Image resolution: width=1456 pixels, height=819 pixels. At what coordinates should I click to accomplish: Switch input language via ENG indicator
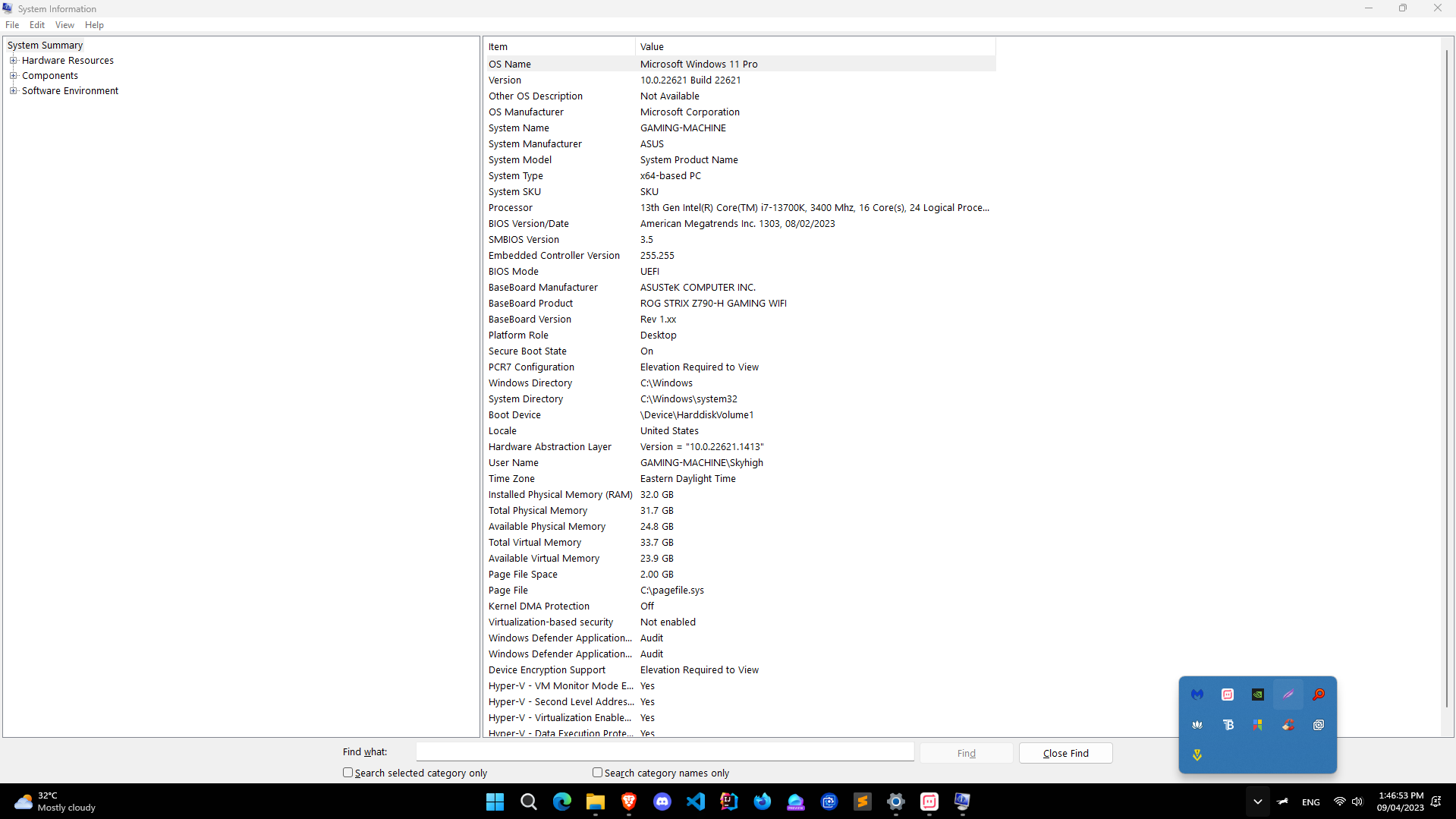click(1311, 802)
